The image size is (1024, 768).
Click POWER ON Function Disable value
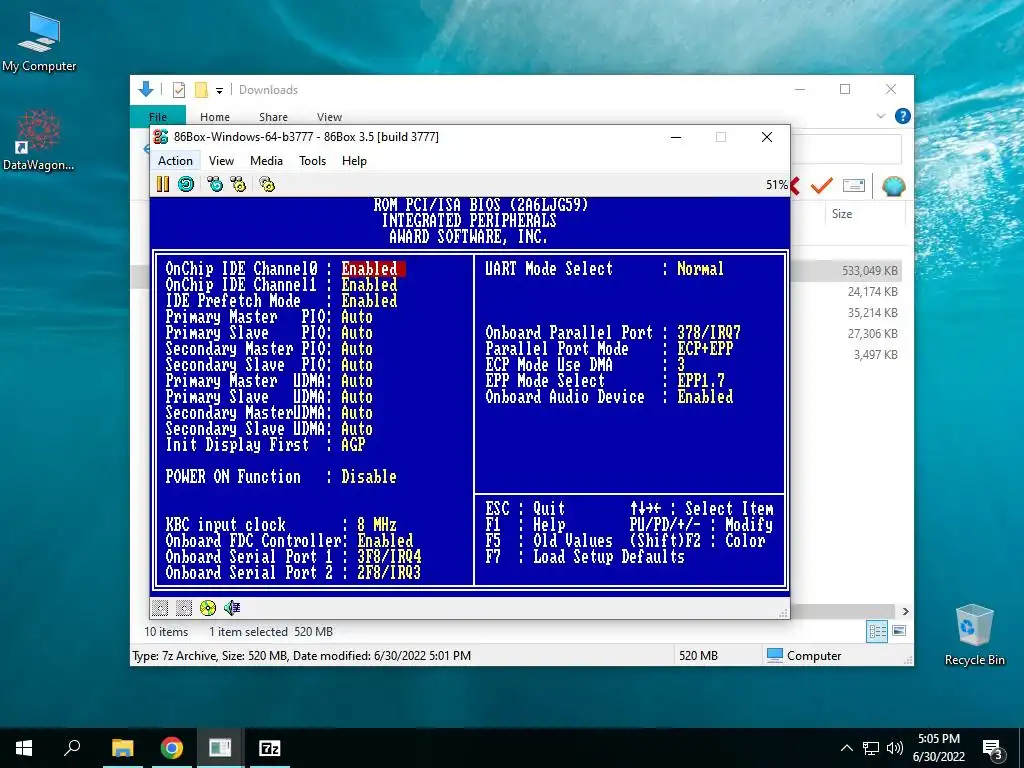[x=369, y=477]
